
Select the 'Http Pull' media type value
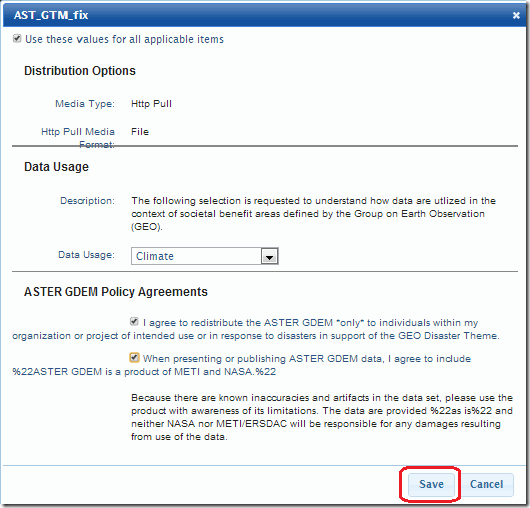[151, 103]
